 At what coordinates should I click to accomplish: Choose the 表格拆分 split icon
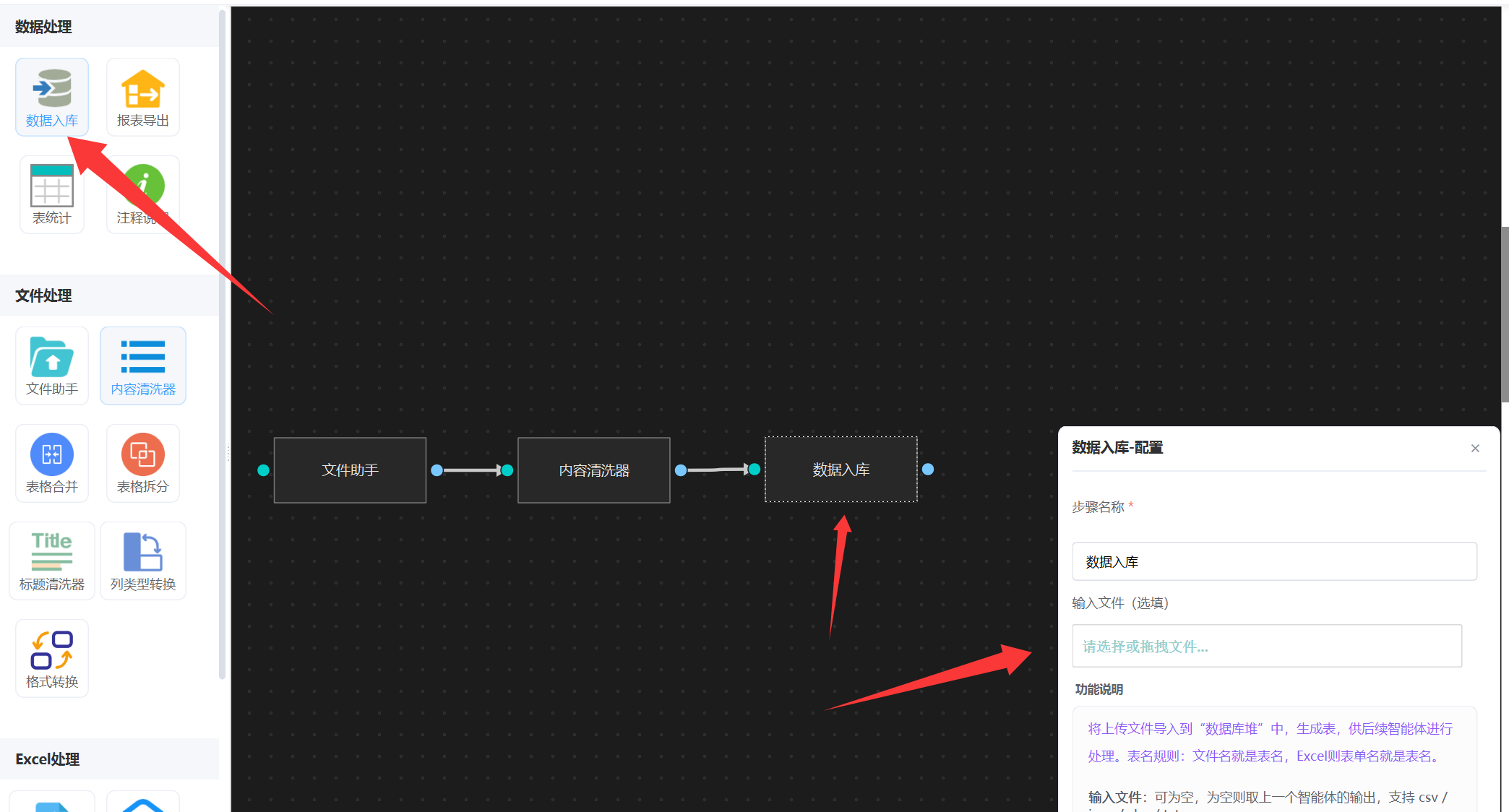click(x=143, y=454)
